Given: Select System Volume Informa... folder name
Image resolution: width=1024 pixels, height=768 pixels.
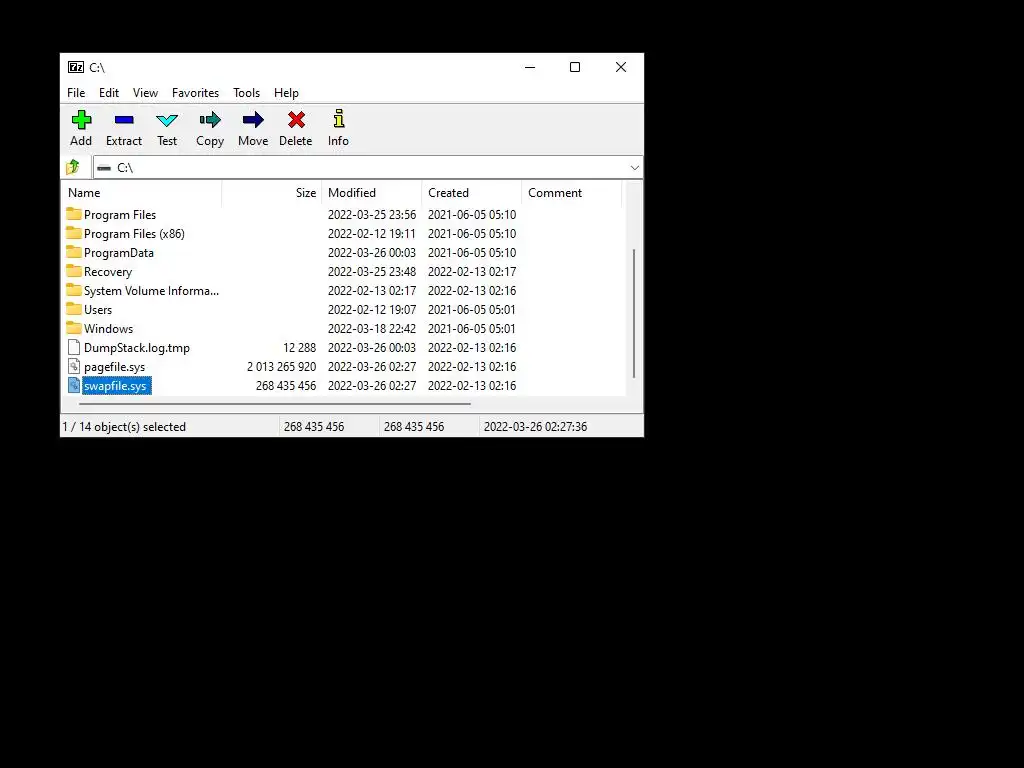Looking at the screenshot, I should click(x=152, y=290).
